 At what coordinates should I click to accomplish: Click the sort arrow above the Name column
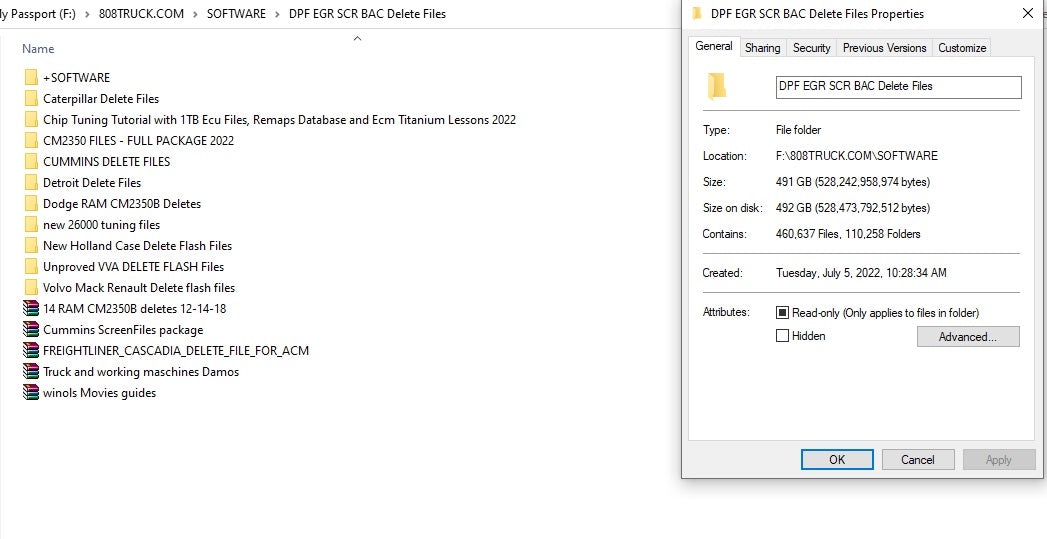click(x=357, y=39)
